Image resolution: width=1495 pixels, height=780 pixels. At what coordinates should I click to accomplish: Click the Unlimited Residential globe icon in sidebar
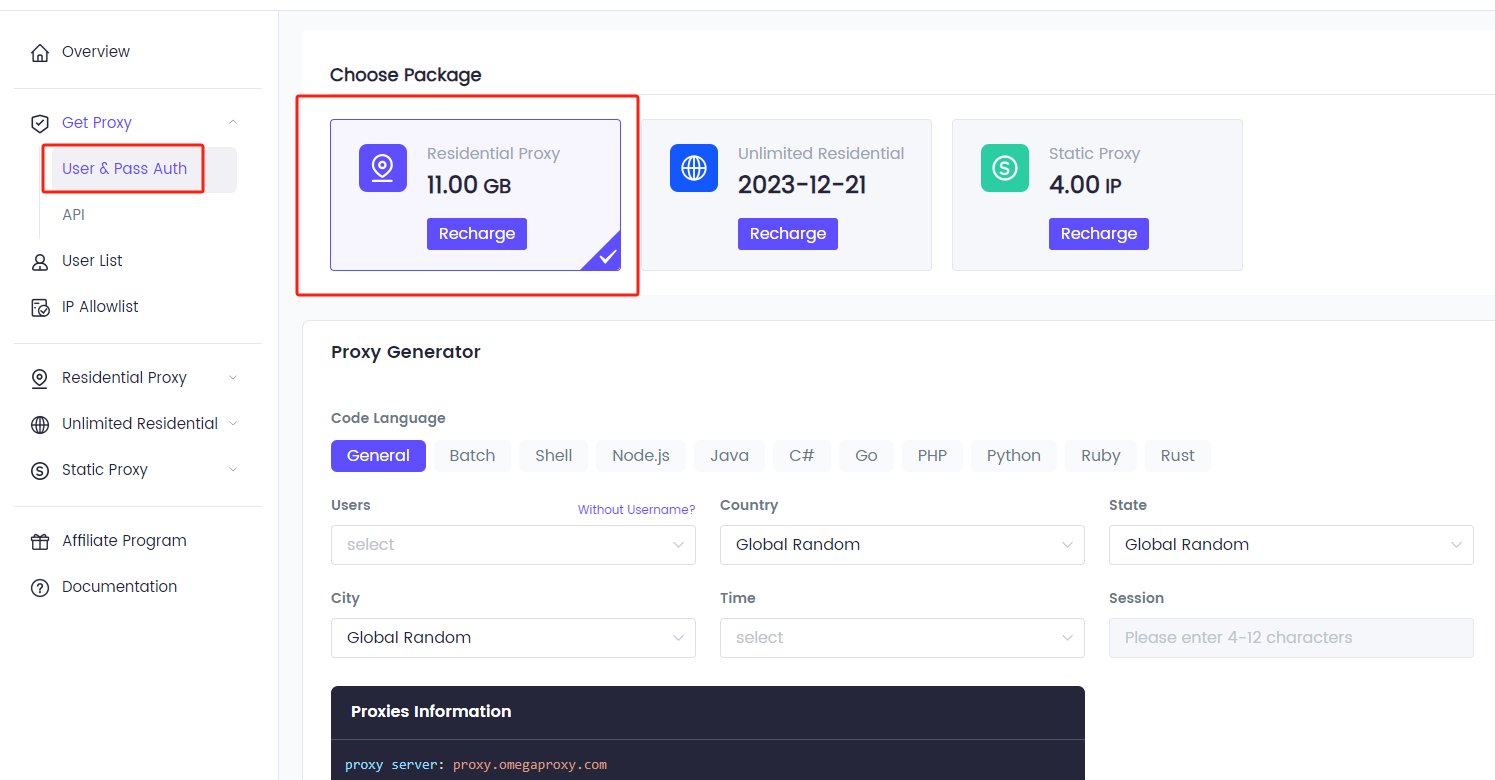tap(40, 424)
